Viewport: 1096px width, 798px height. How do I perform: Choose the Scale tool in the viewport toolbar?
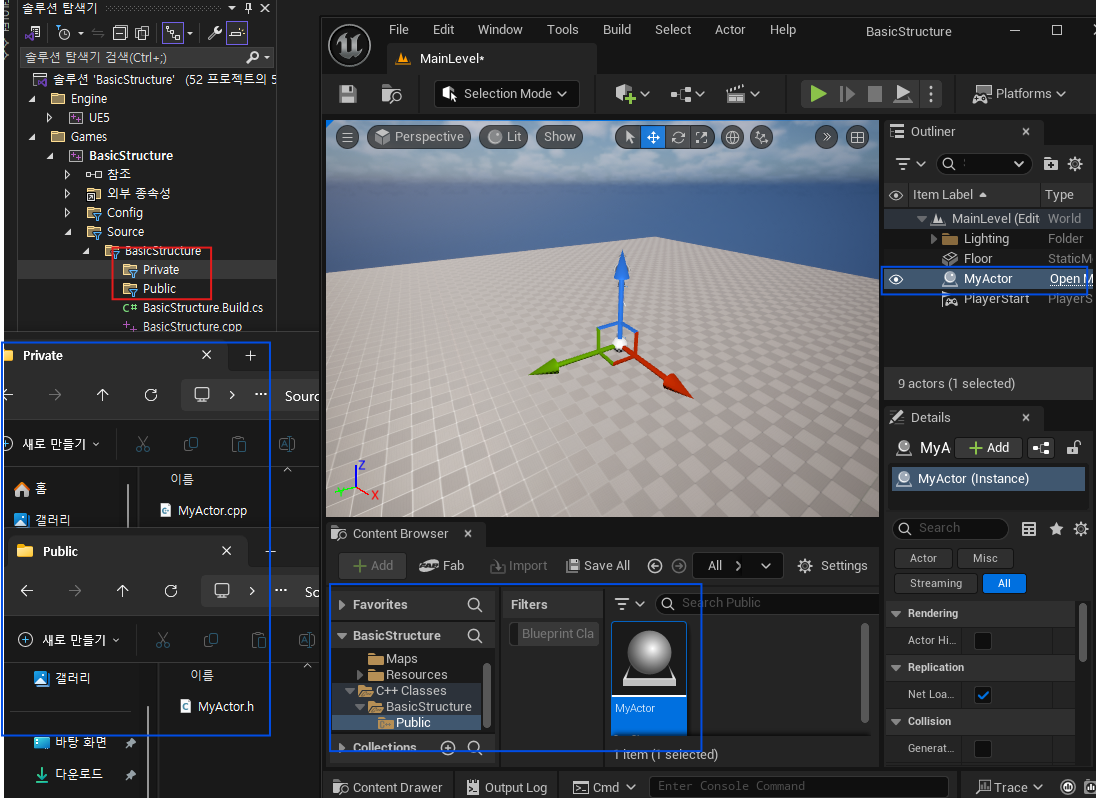coord(702,137)
